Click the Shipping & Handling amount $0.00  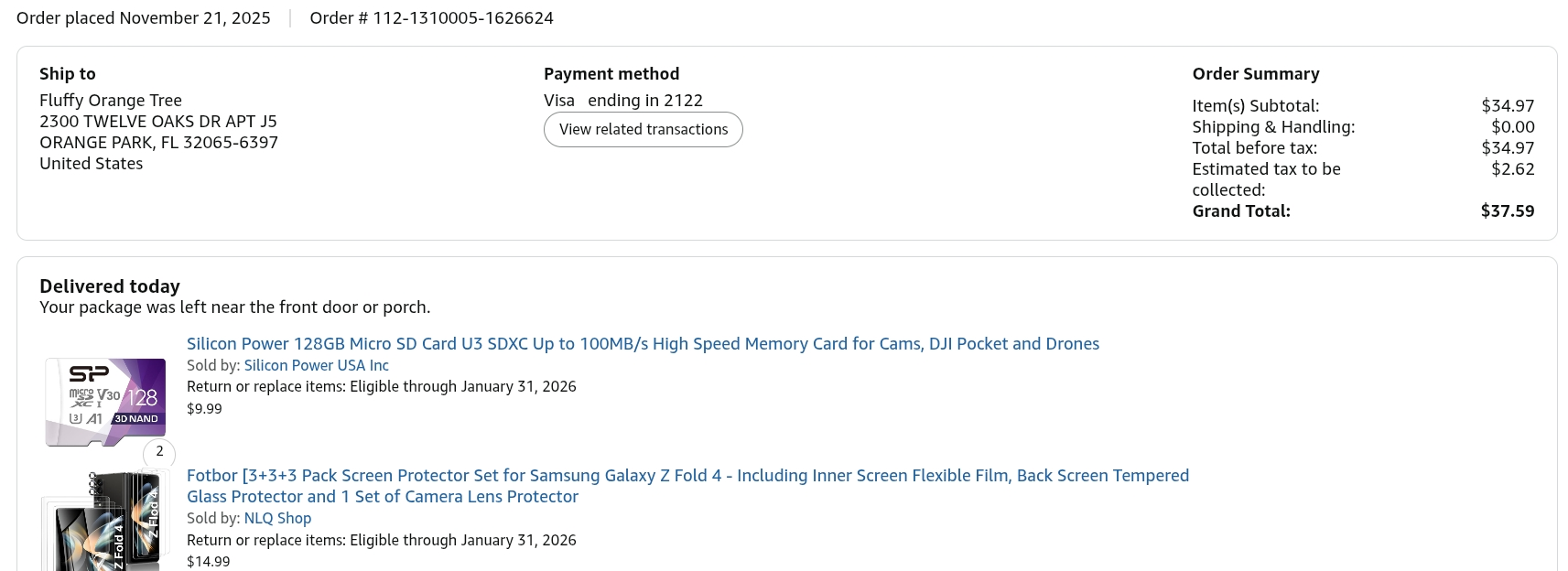(1512, 127)
